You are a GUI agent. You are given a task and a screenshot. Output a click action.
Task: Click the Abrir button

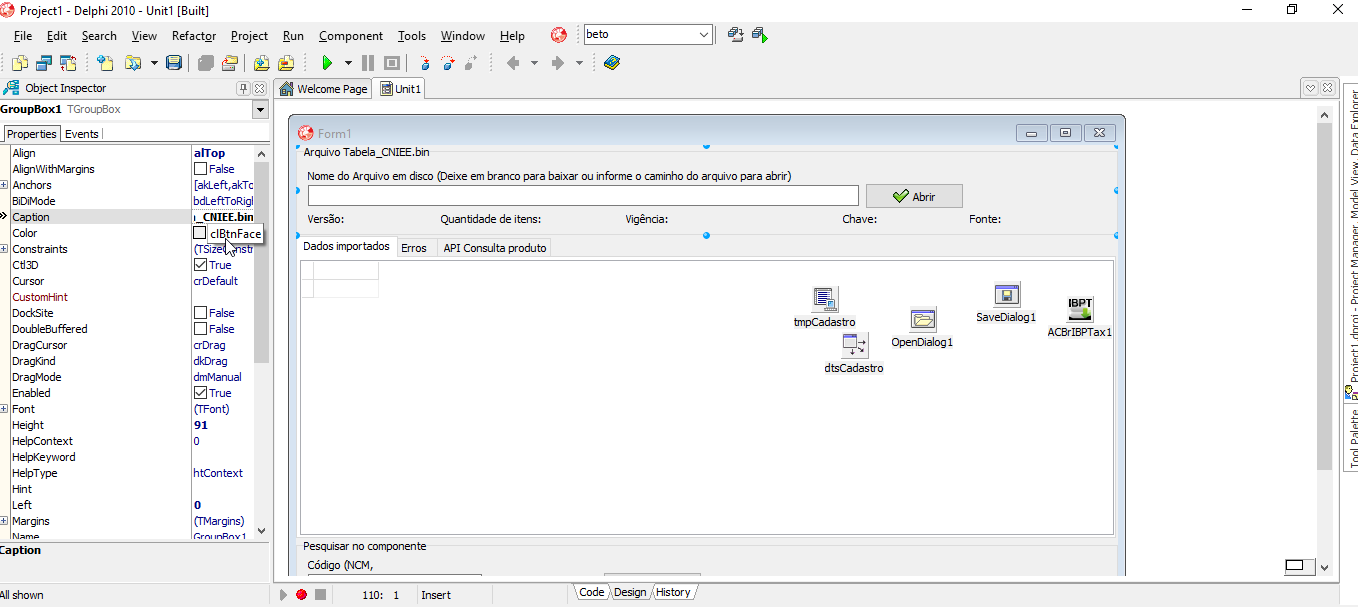(914, 196)
